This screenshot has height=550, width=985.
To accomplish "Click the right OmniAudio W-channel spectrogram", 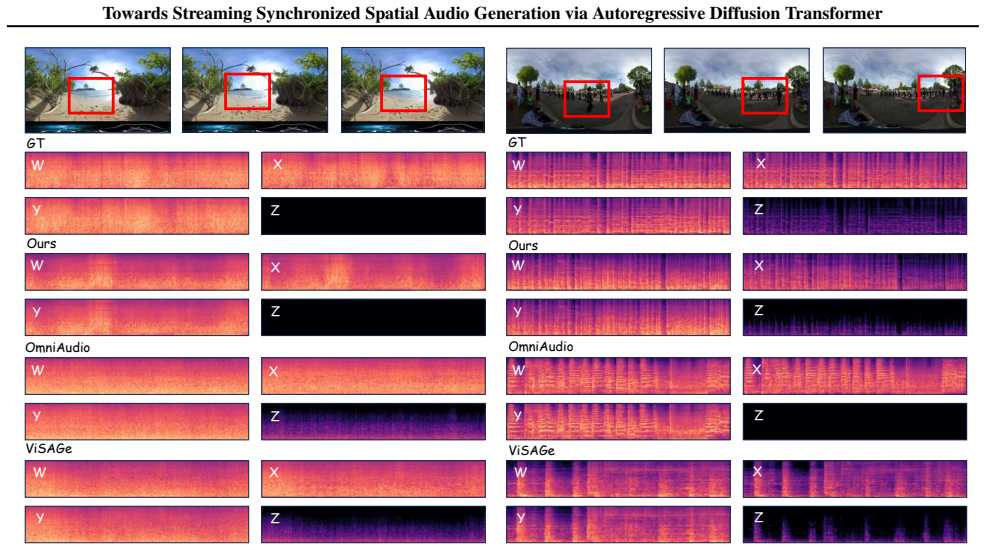I will [x=619, y=376].
